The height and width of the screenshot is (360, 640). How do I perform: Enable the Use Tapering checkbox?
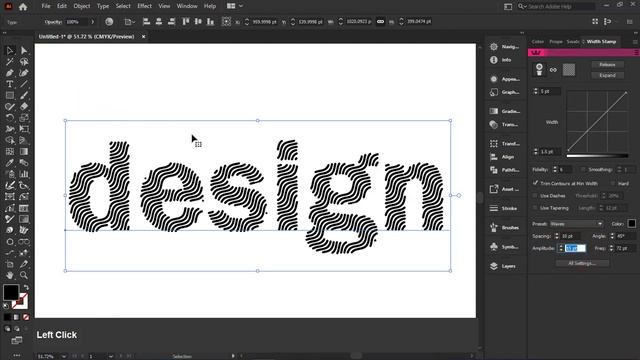pyautogui.click(x=535, y=208)
